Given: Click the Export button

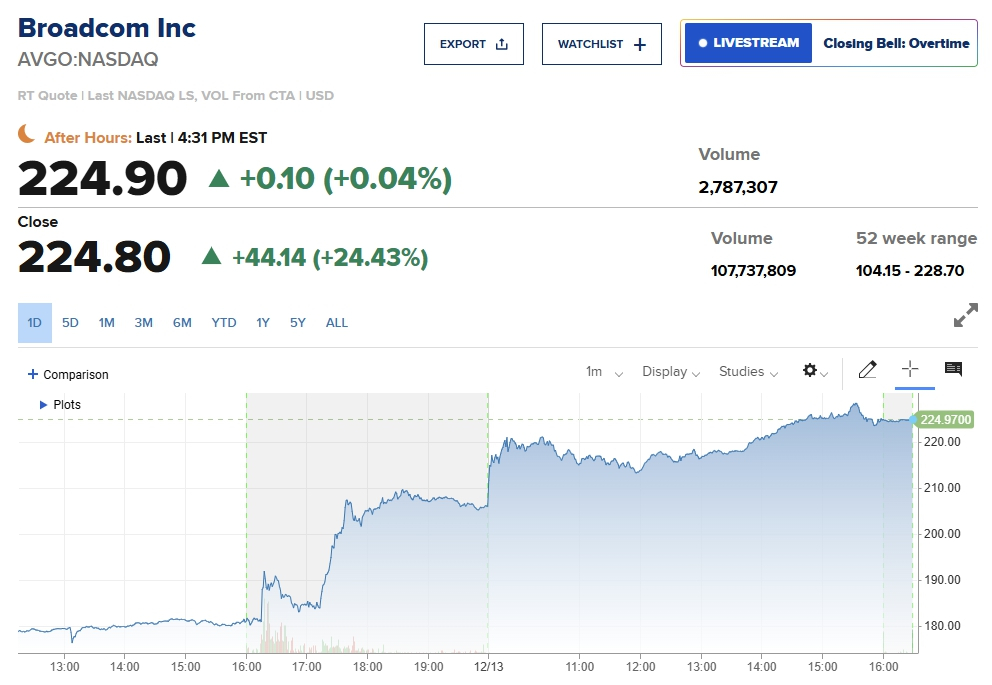Looking at the screenshot, I should coord(474,44).
